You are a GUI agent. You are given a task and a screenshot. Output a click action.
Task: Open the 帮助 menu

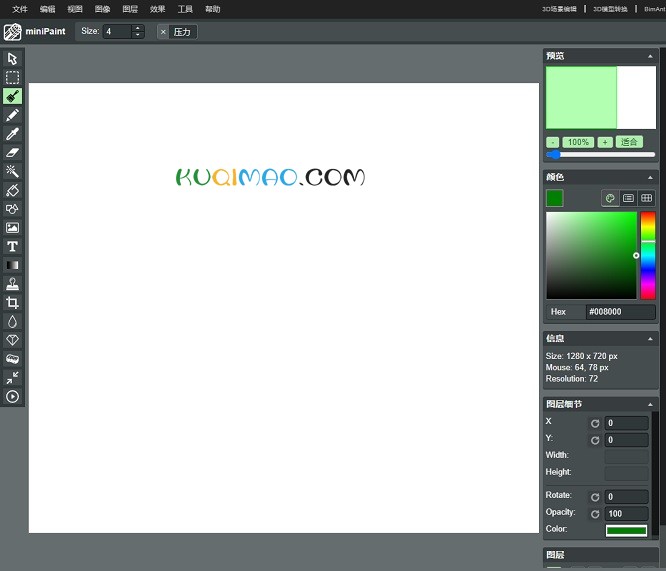coord(213,9)
